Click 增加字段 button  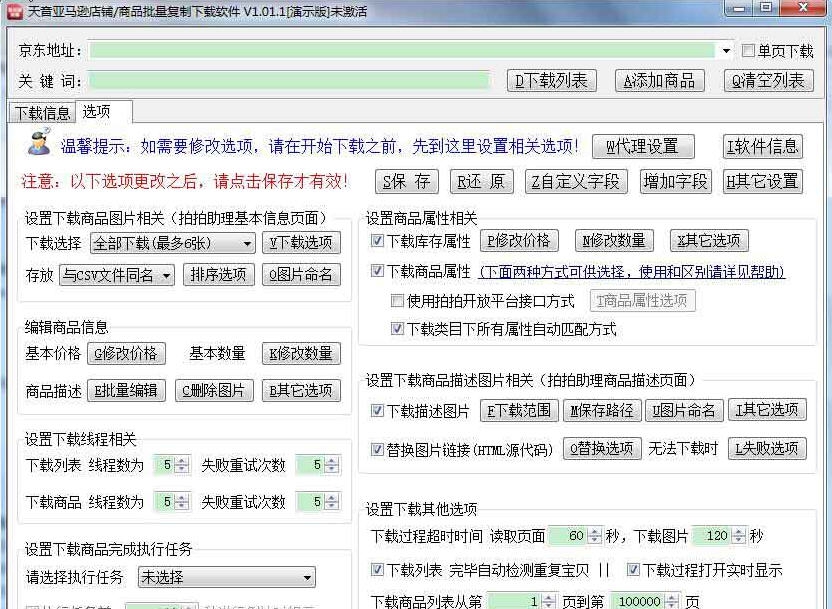675,181
